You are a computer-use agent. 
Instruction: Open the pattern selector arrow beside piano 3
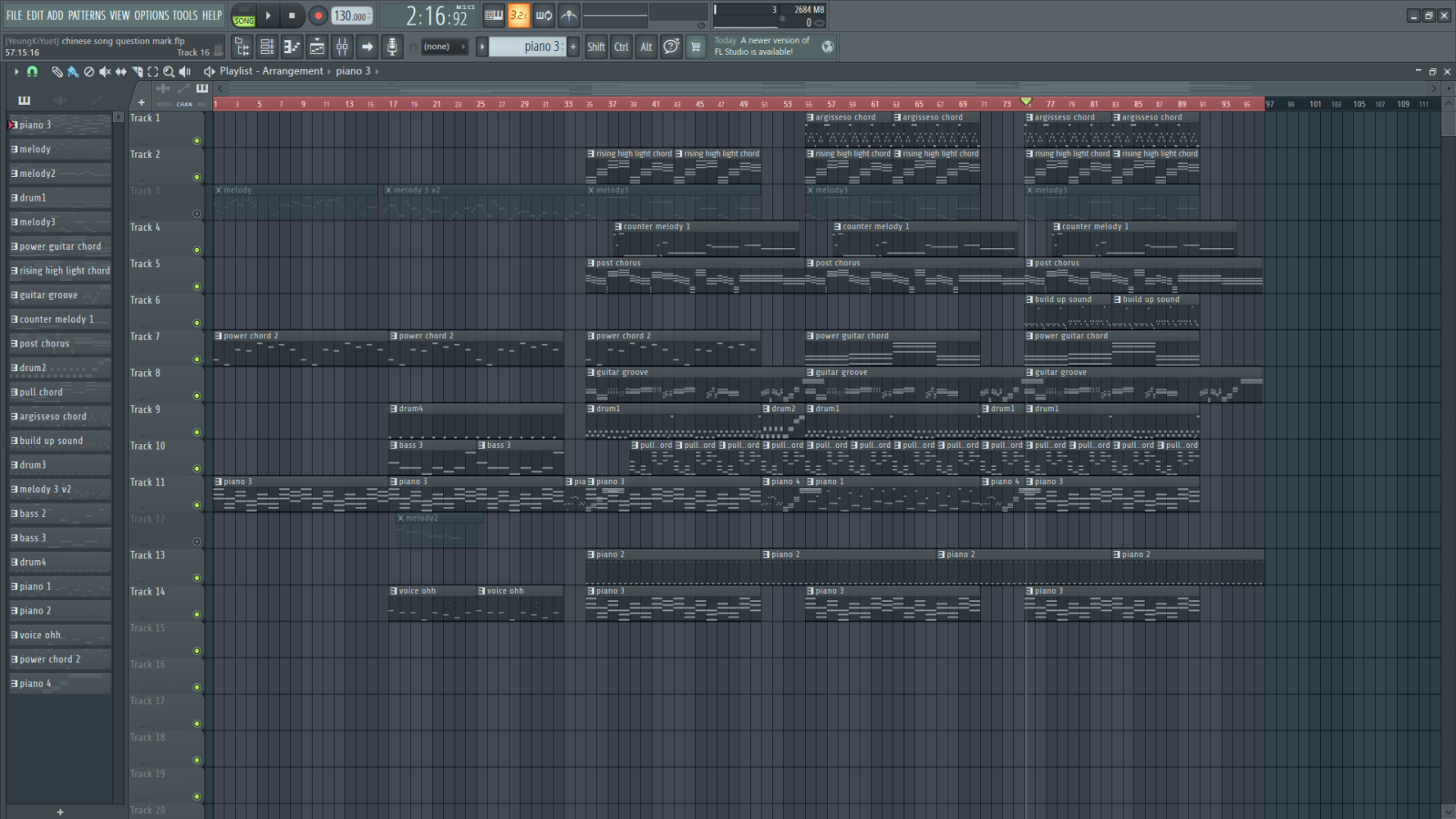482,47
